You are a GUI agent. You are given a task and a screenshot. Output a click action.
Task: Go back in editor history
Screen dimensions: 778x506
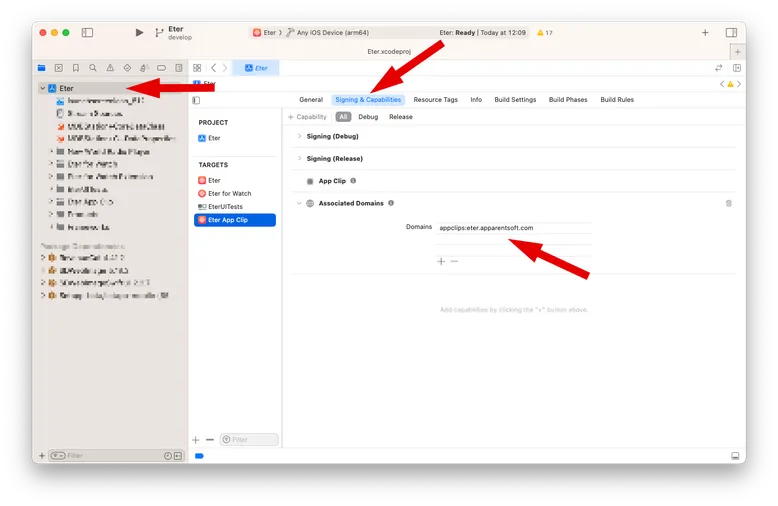click(x=213, y=68)
